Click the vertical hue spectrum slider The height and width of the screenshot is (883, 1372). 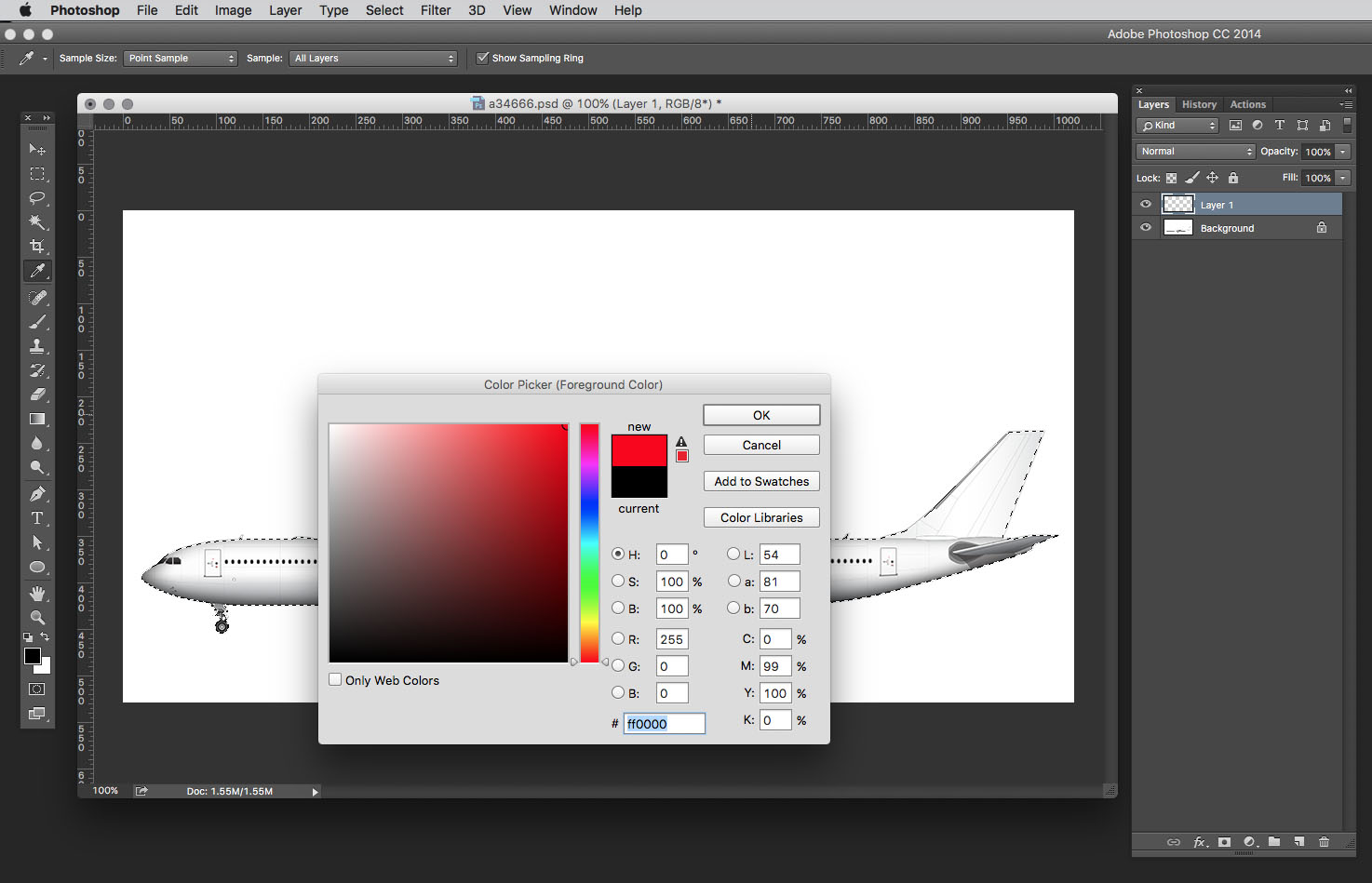(x=589, y=542)
